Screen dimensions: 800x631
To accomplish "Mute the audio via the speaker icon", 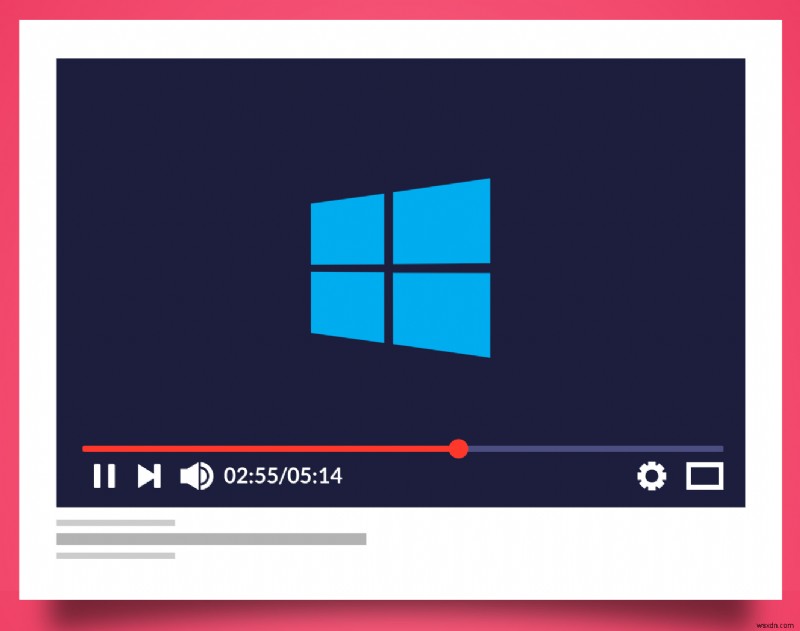I will pos(196,476).
